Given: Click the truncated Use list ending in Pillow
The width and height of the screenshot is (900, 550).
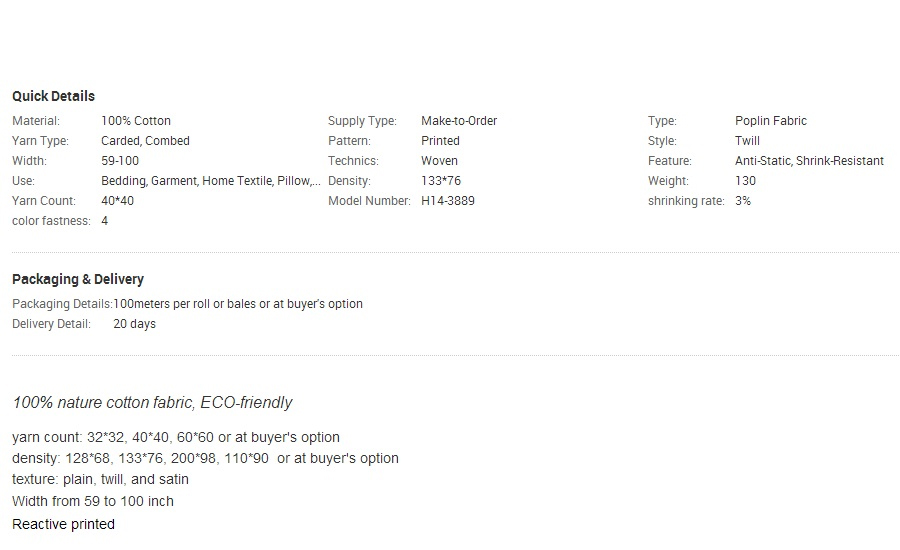Looking at the screenshot, I should pos(211,181).
